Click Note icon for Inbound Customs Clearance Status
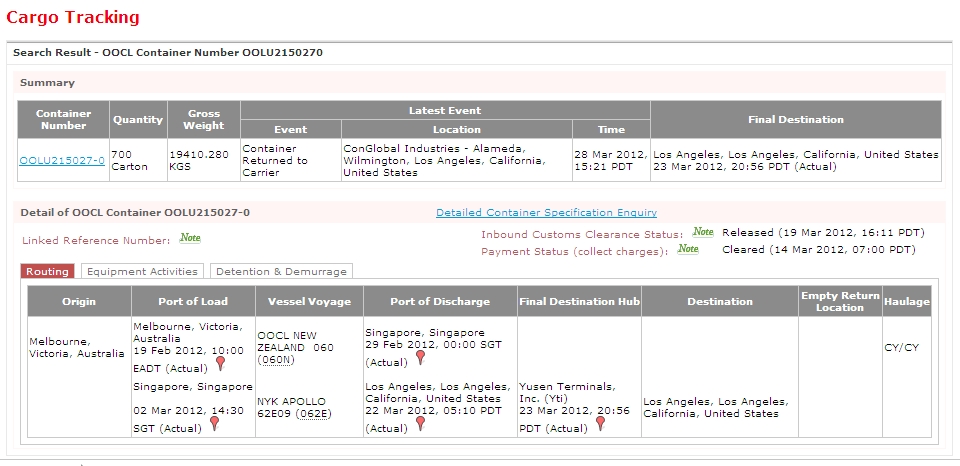The width and height of the screenshot is (960, 466). pos(703,232)
